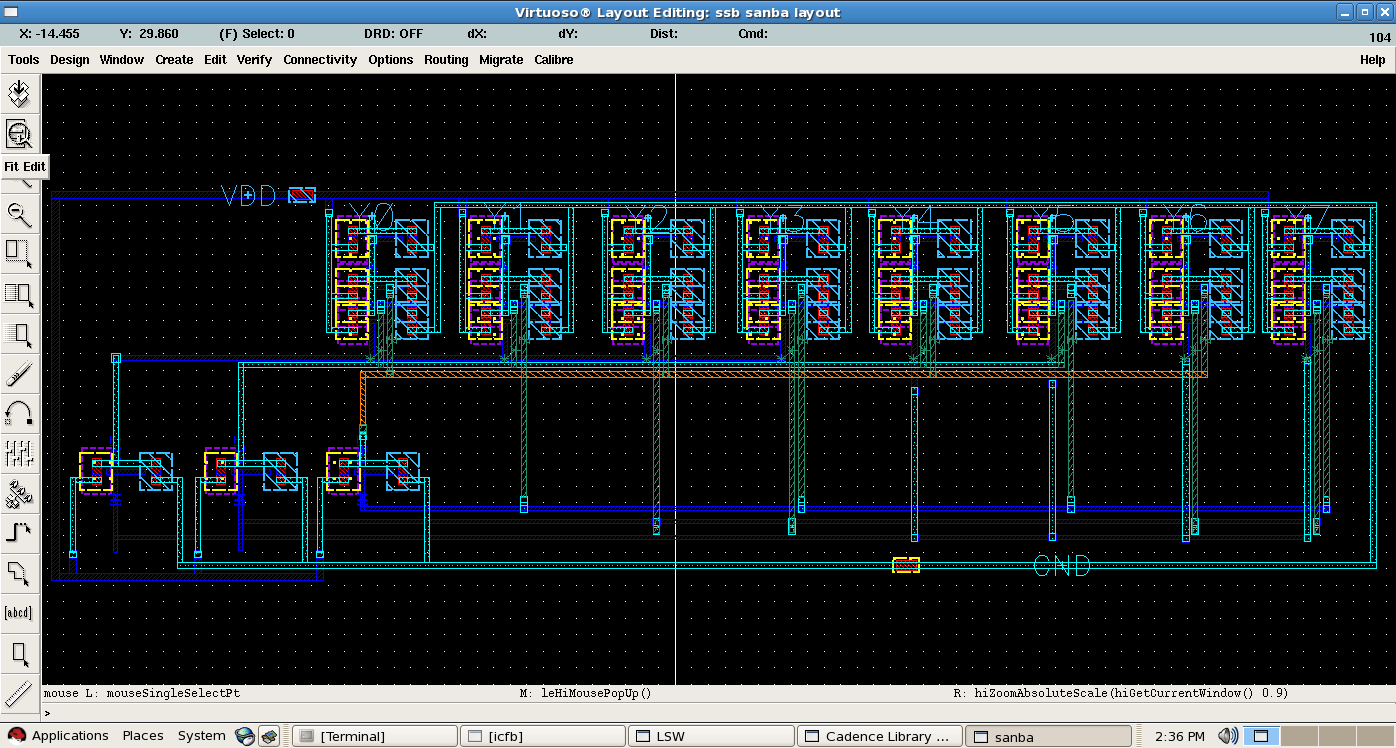Switch to Cadence Library taskbar window
Screen dimensions: 1396x748
click(879, 737)
